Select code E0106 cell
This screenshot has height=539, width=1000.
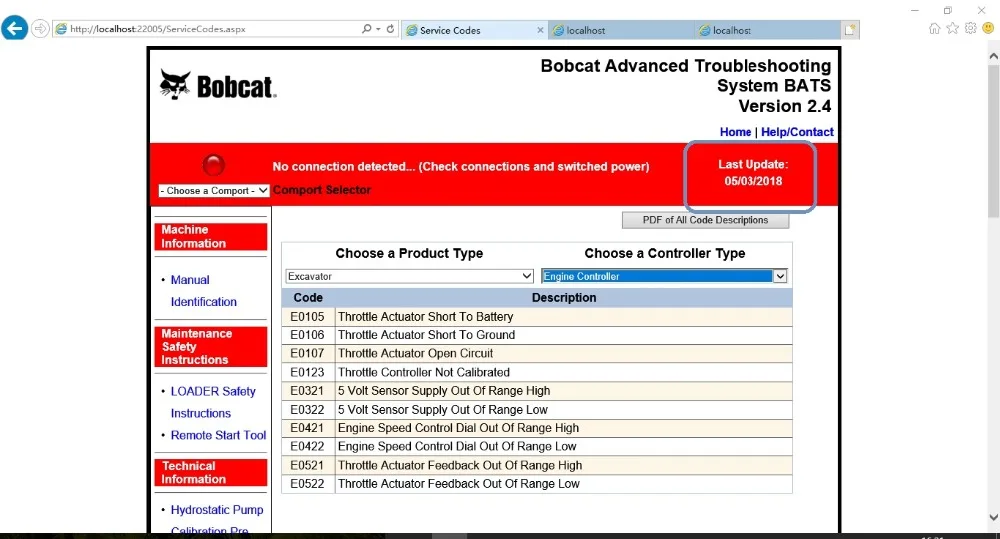[307, 335]
